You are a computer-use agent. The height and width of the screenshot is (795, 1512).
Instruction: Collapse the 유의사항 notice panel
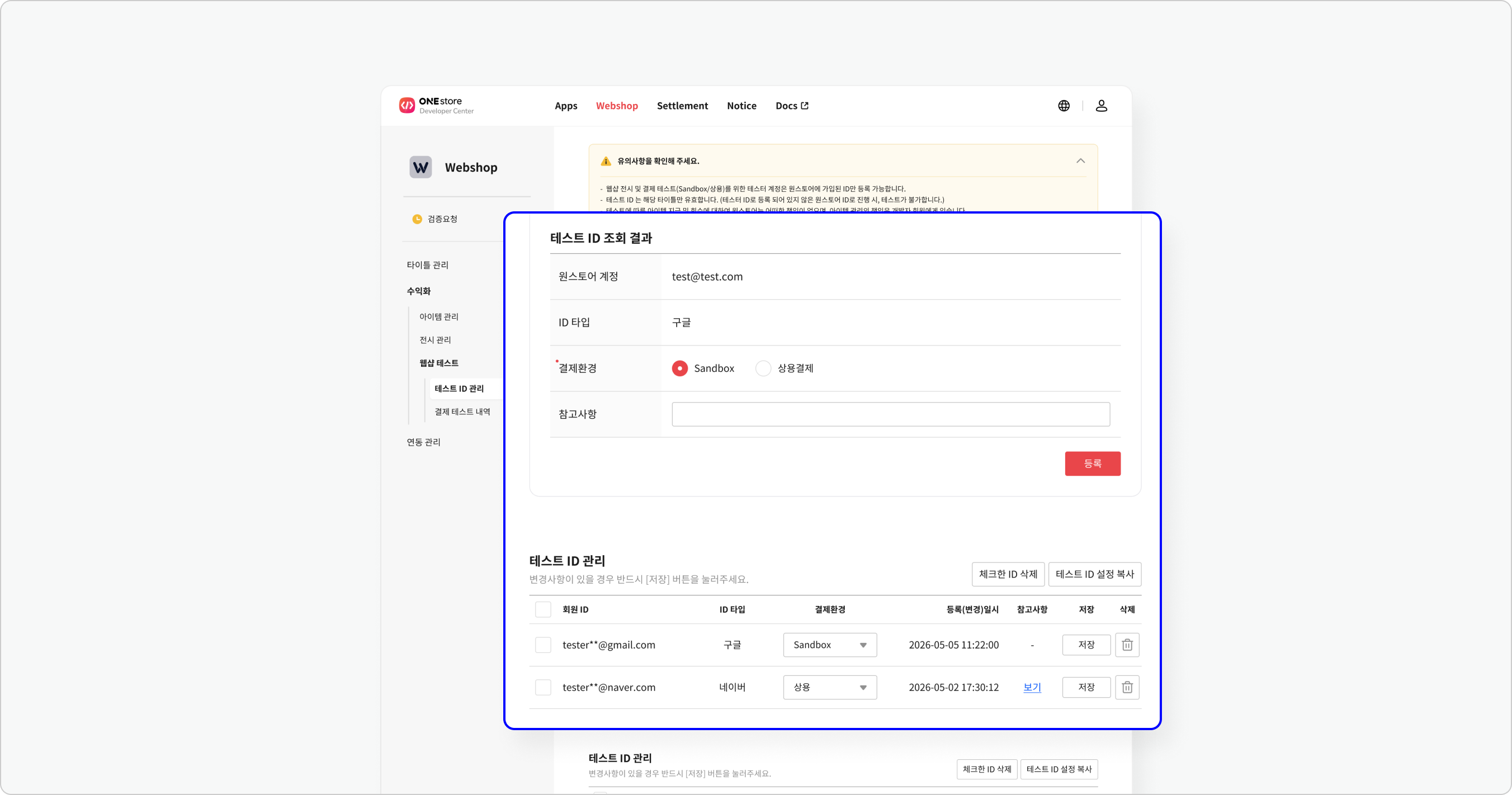pyautogui.click(x=1080, y=161)
